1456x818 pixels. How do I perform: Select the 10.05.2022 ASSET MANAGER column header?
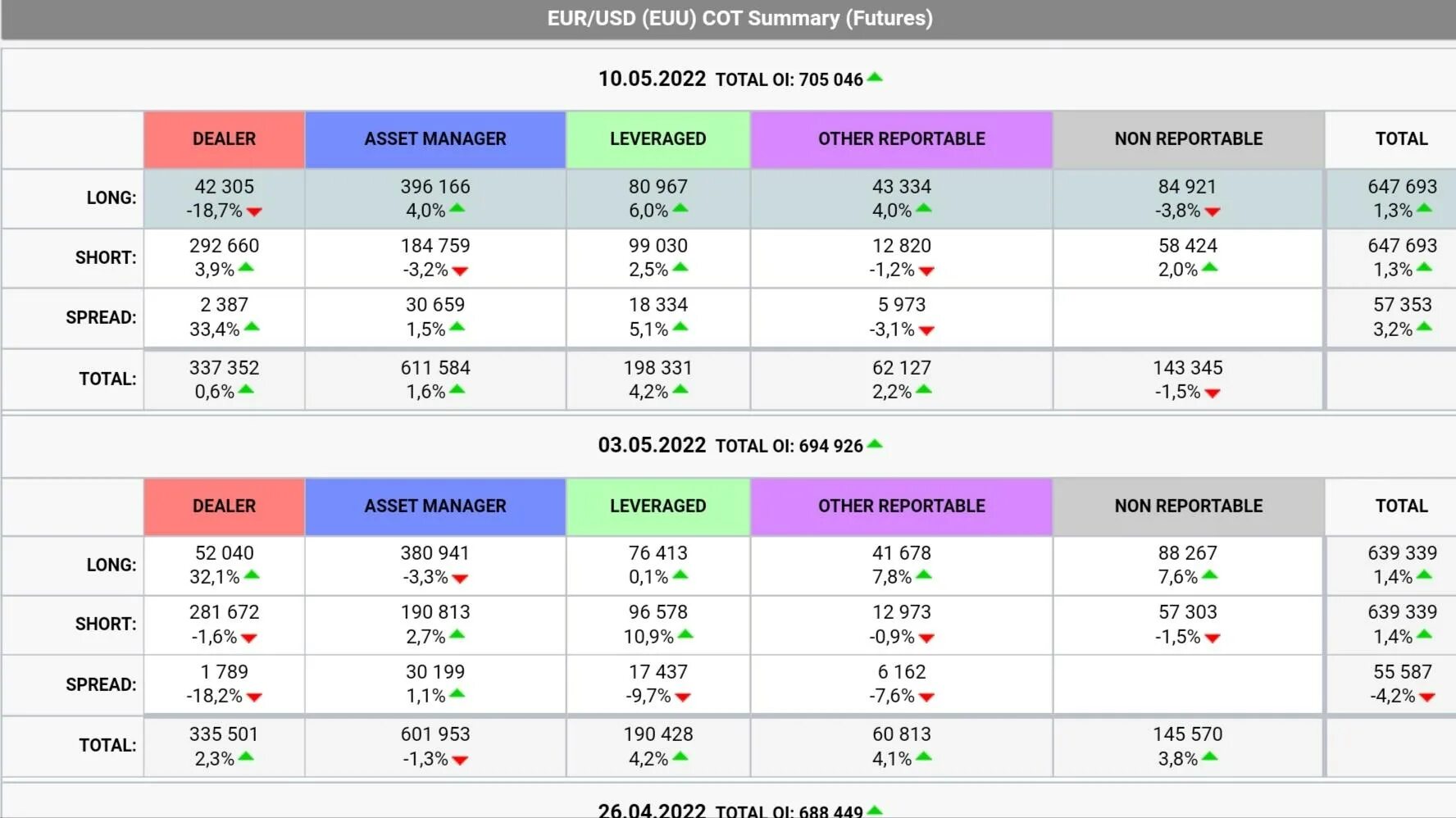pyautogui.click(x=435, y=139)
